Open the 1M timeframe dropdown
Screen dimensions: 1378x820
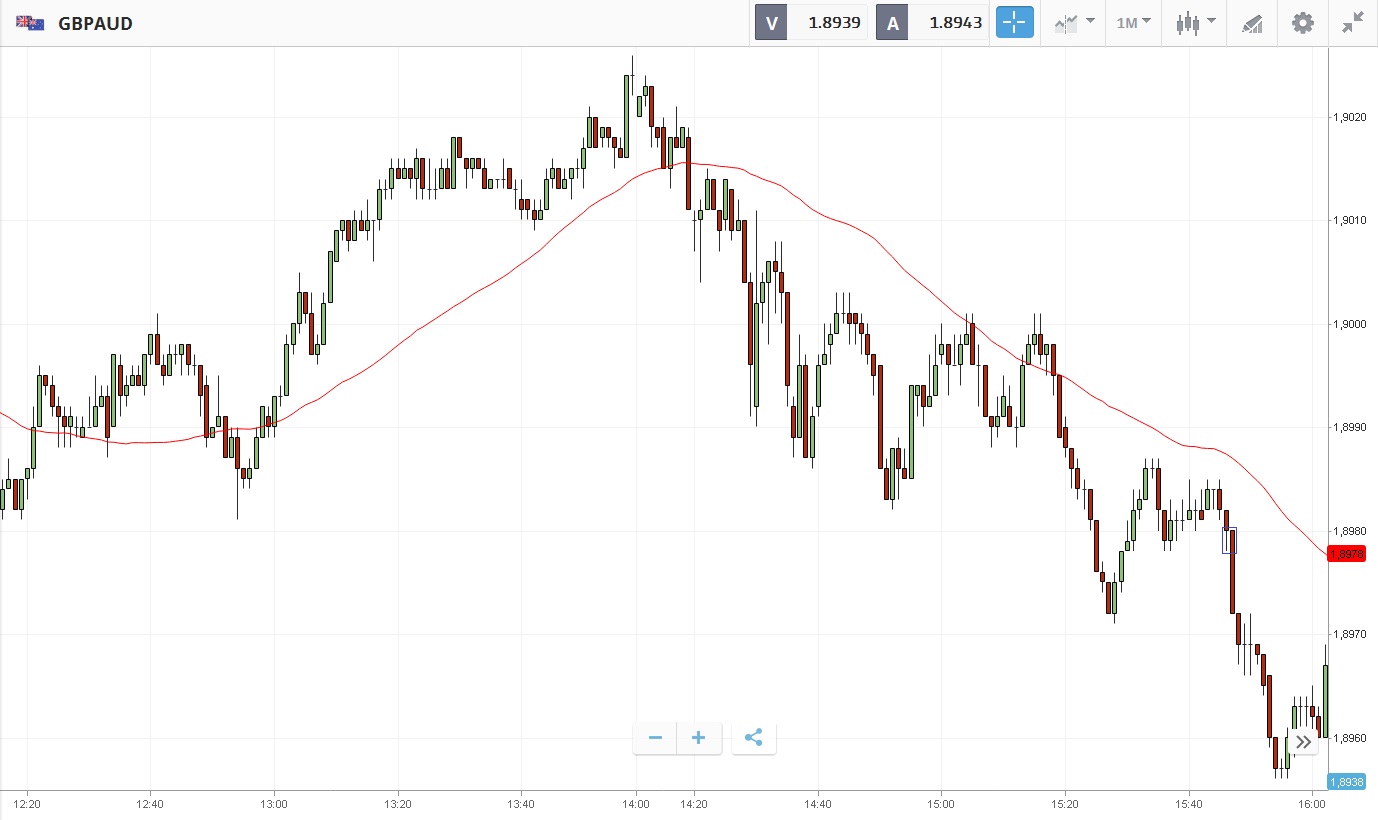point(1133,22)
